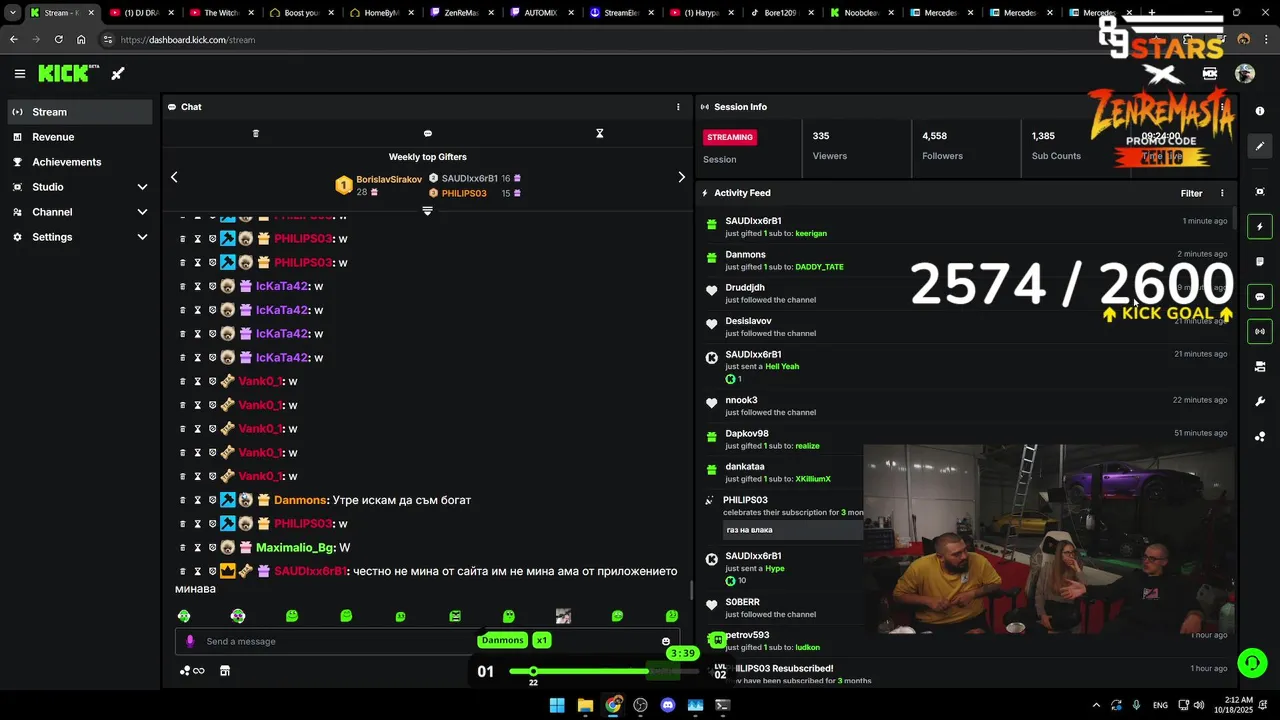Screen dimensions: 1280x720
Task: Switch to the StreamElements browser tab
Action: tap(622, 13)
